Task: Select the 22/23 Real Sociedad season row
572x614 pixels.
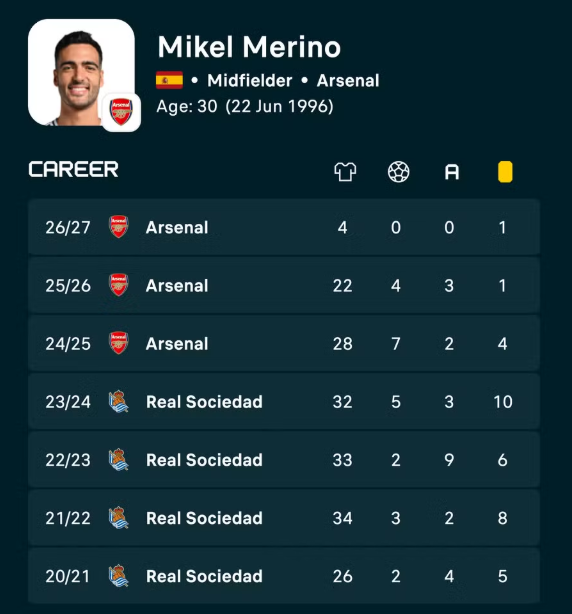Action: [284, 460]
